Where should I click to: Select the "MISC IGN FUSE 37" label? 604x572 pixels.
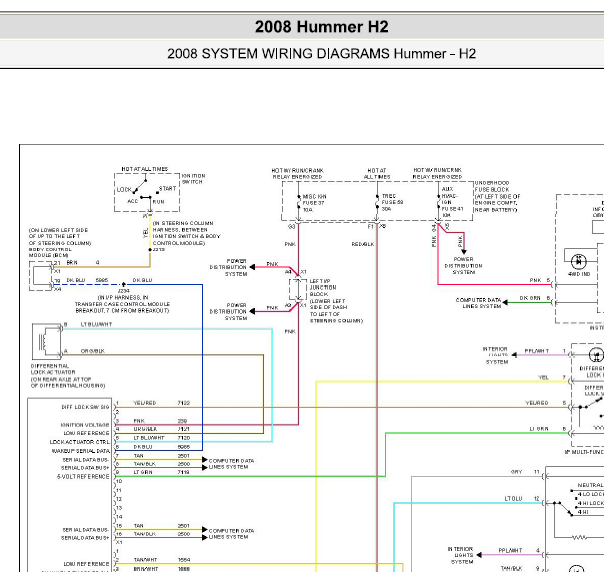tap(314, 200)
